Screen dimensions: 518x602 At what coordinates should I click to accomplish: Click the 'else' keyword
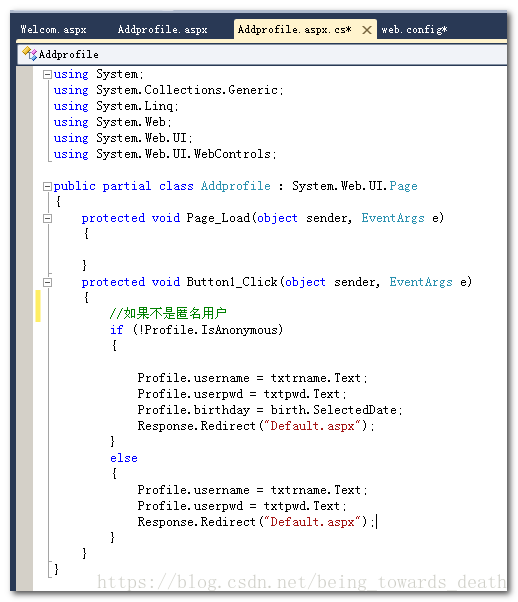(x=124, y=458)
